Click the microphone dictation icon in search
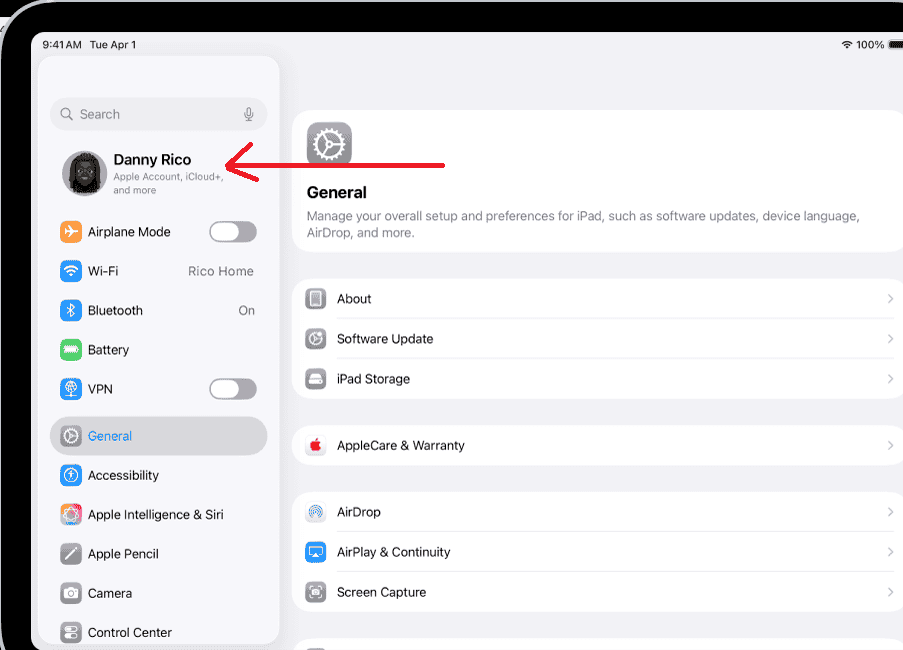Screen dimensions: 903x650 click(249, 114)
